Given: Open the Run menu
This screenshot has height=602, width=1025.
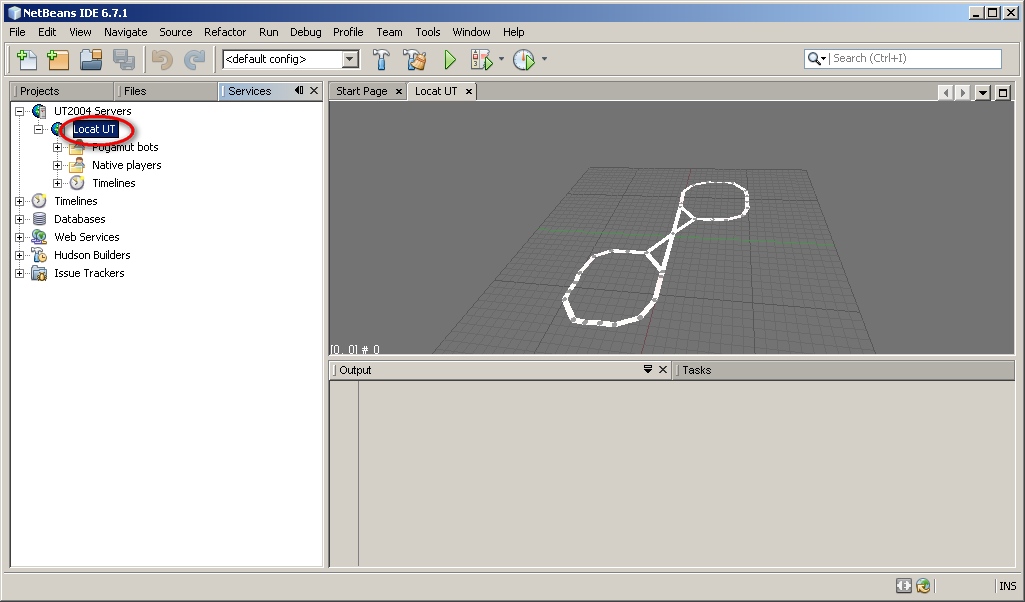Looking at the screenshot, I should click(269, 32).
